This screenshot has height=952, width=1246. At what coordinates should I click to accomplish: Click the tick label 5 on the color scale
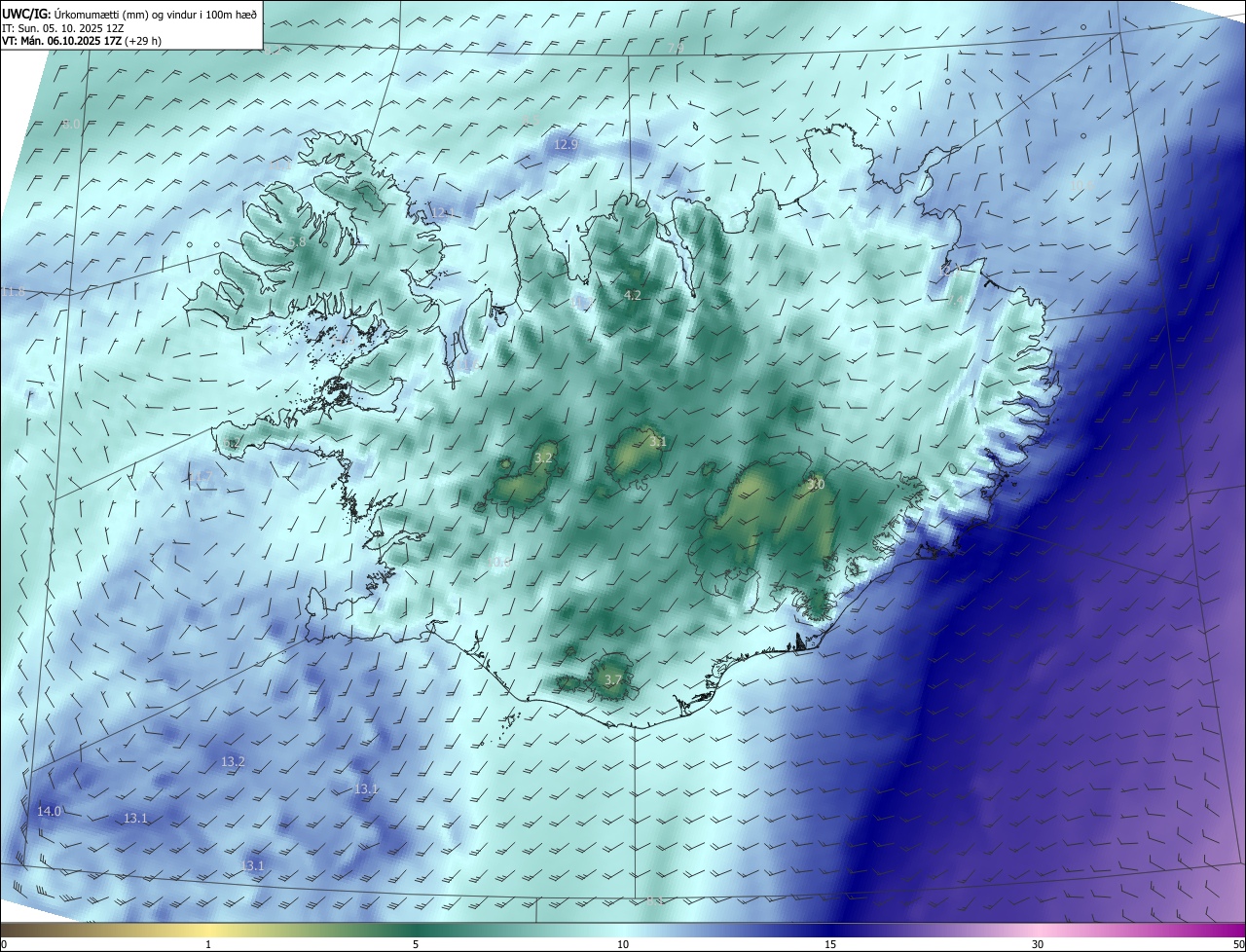(416, 944)
